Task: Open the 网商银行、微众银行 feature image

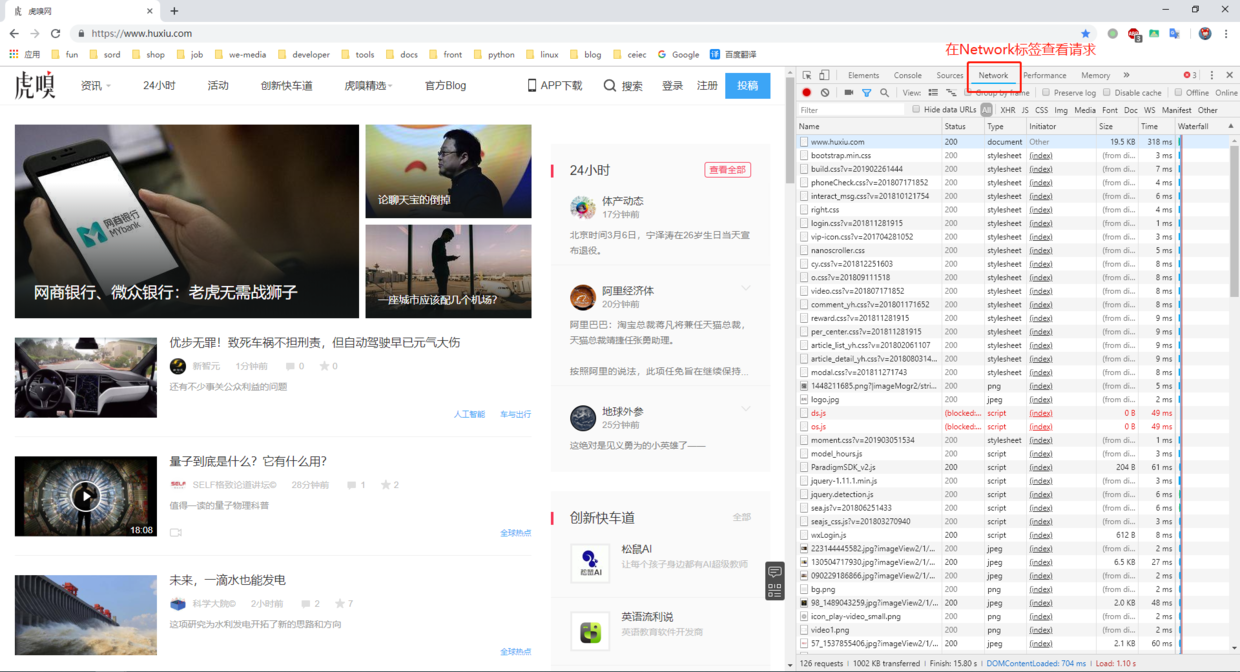Action: click(x=187, y=221)
